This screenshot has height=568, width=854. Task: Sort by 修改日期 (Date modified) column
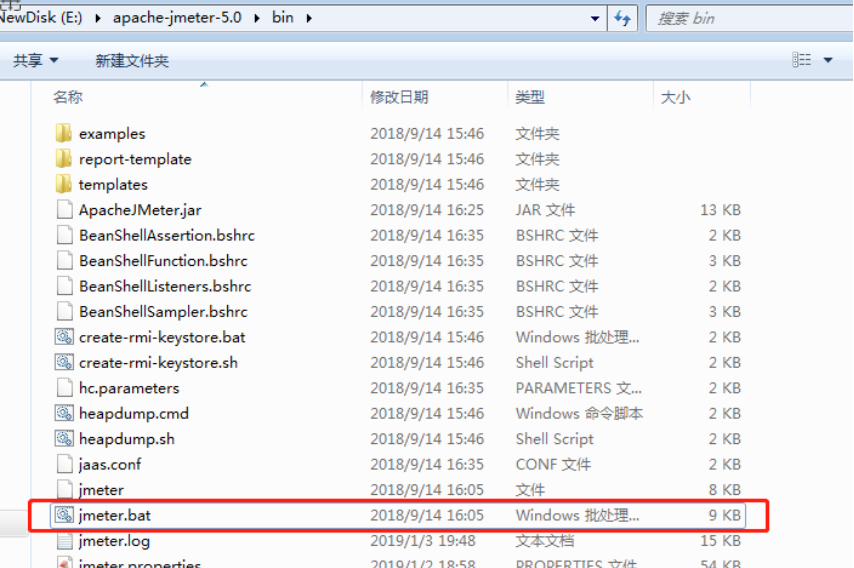399,97
